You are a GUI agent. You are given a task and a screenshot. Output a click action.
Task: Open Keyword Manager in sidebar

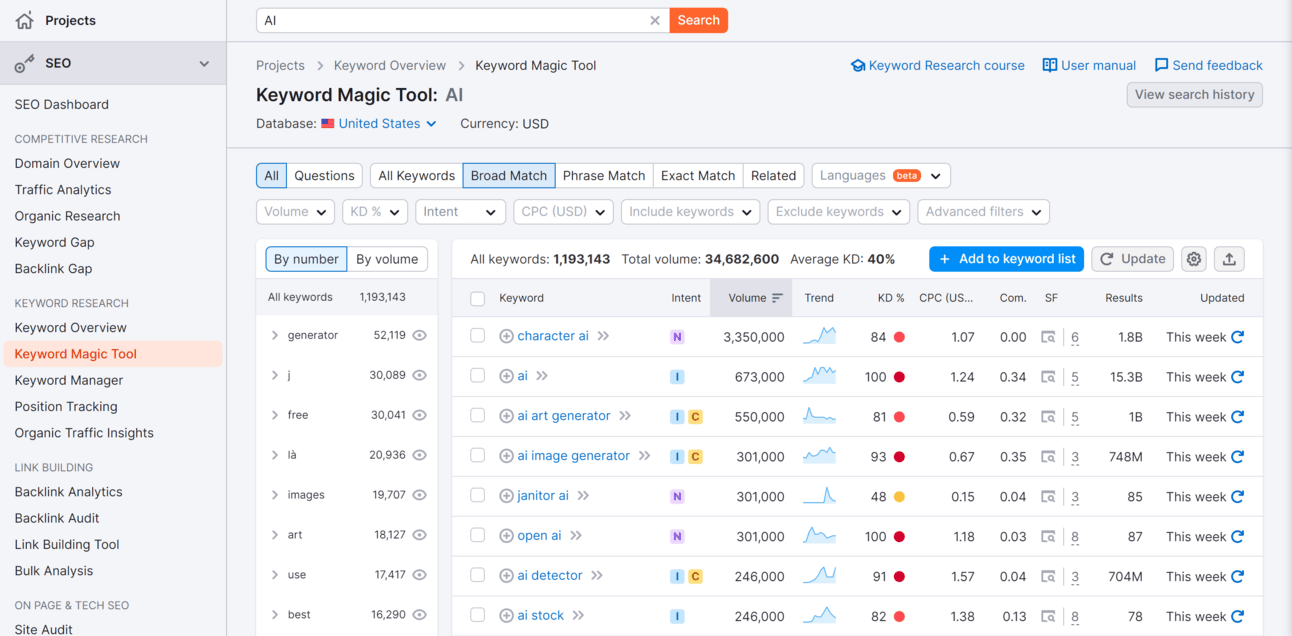pos(69,380)
